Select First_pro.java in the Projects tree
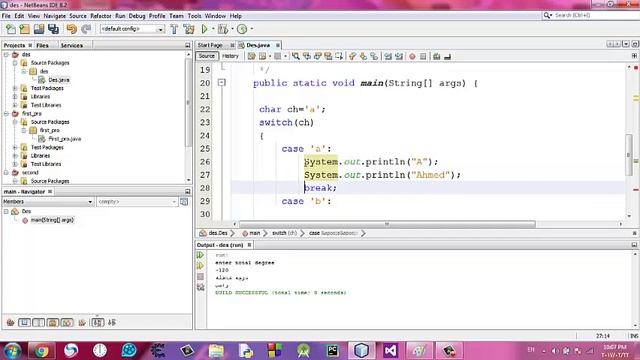This screenshot has width=640, height=360. click(64, 139)
